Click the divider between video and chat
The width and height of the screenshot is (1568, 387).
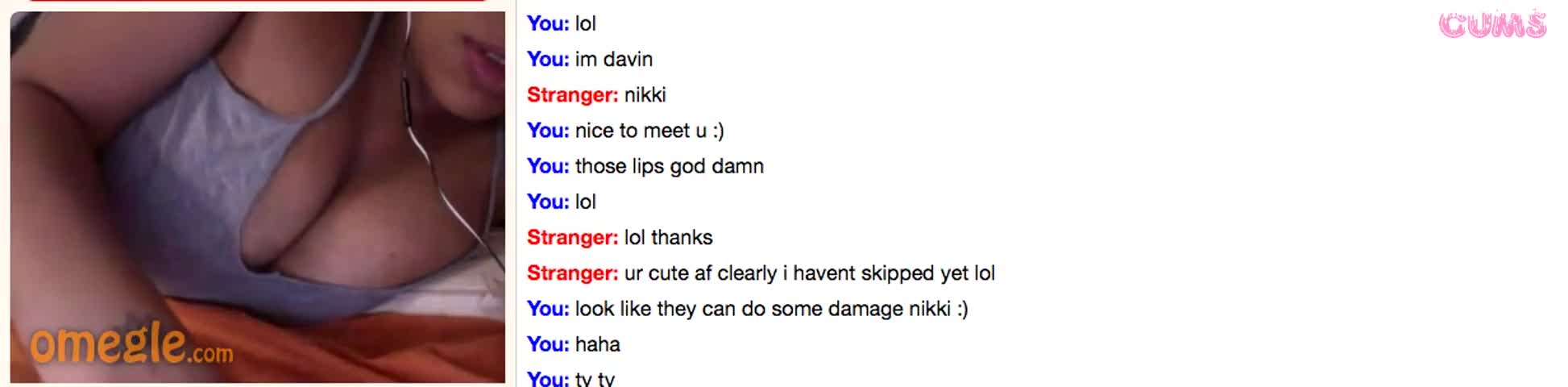click(516, 193)
